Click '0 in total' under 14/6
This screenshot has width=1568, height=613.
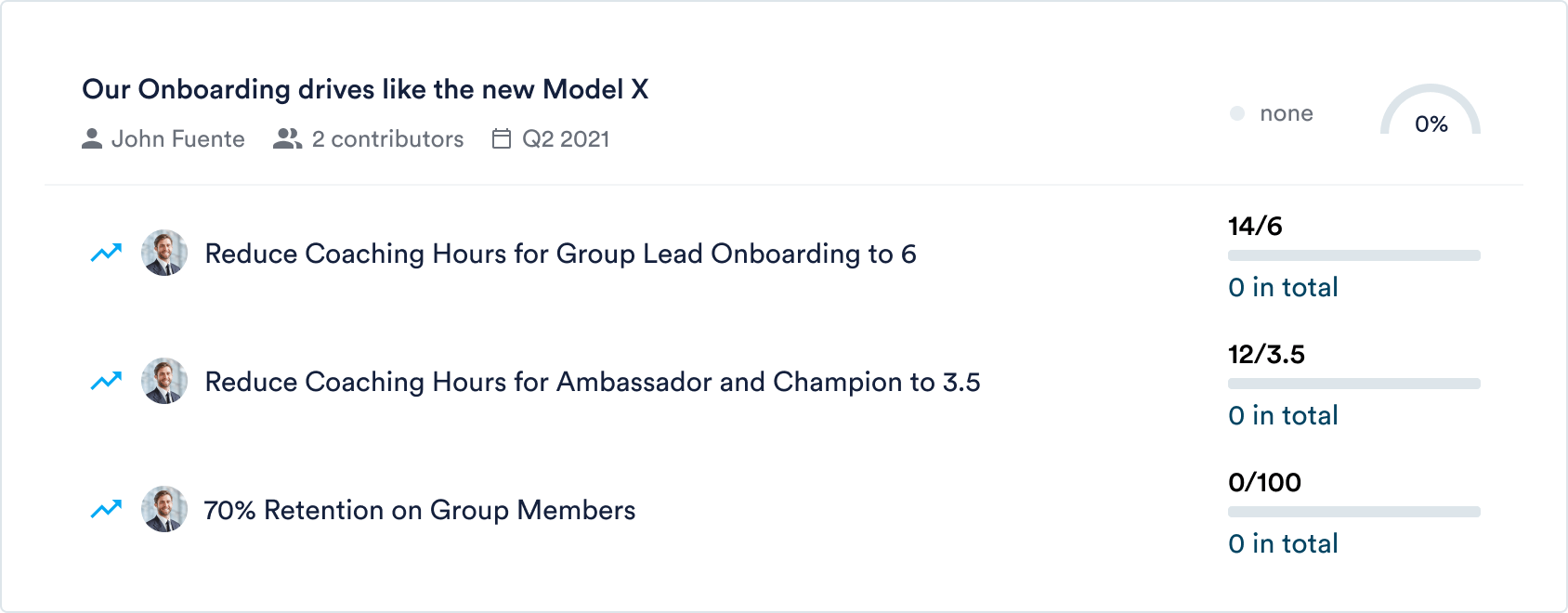1283,287
